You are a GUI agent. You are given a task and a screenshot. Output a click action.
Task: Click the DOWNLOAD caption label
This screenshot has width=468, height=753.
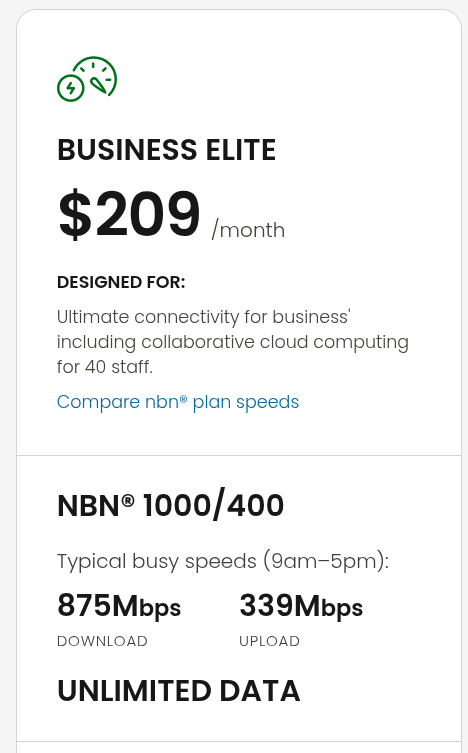point(102,641)
